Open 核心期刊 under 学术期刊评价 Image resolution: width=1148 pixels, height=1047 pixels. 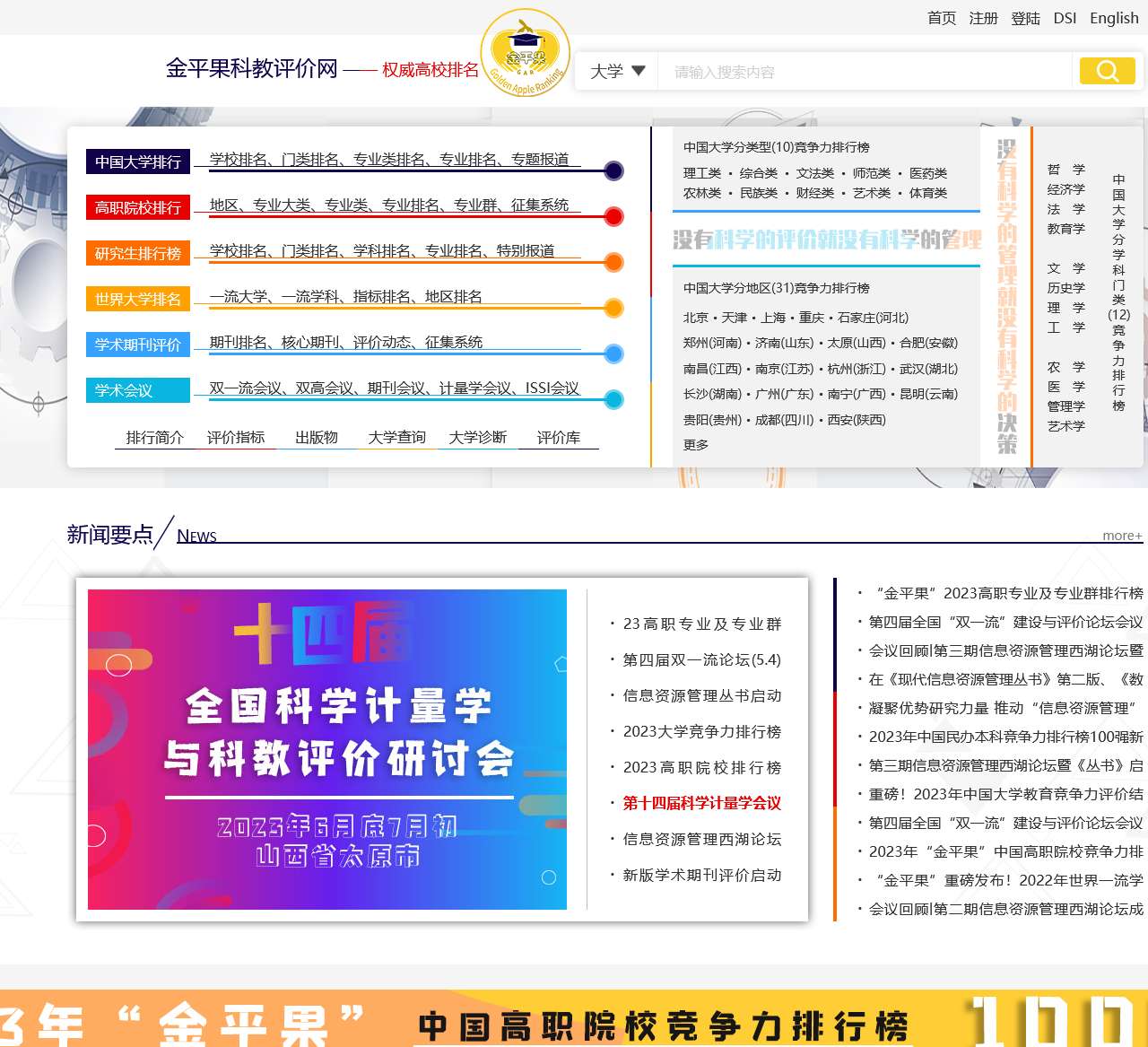[310, 342]
